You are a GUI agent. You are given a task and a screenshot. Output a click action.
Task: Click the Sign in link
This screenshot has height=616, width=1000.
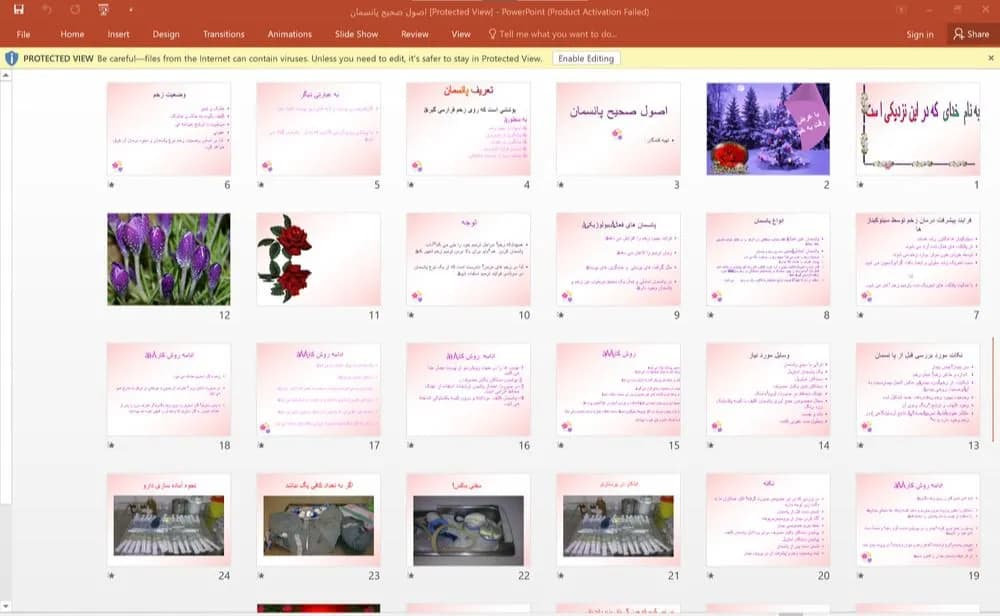click(920, 34)
